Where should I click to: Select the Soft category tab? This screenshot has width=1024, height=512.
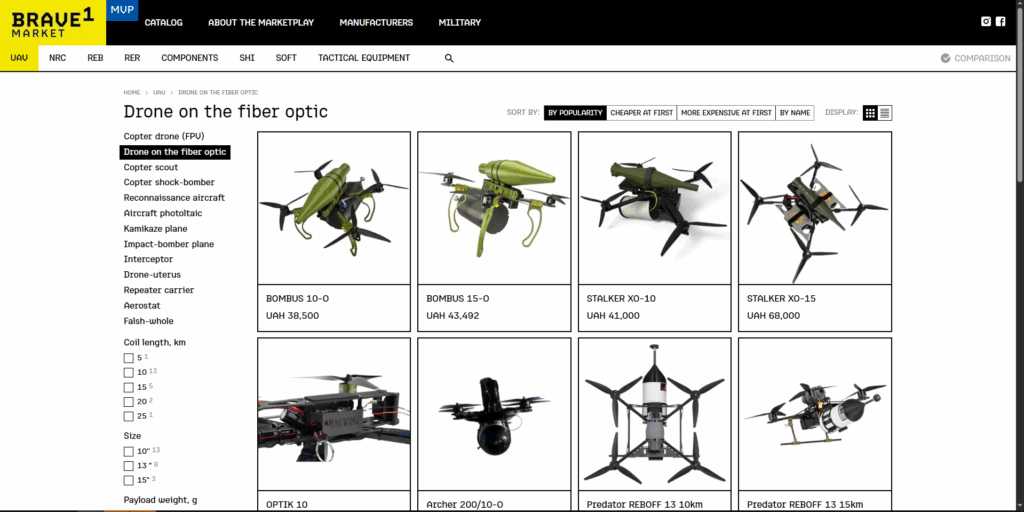(x=286, y=58)
